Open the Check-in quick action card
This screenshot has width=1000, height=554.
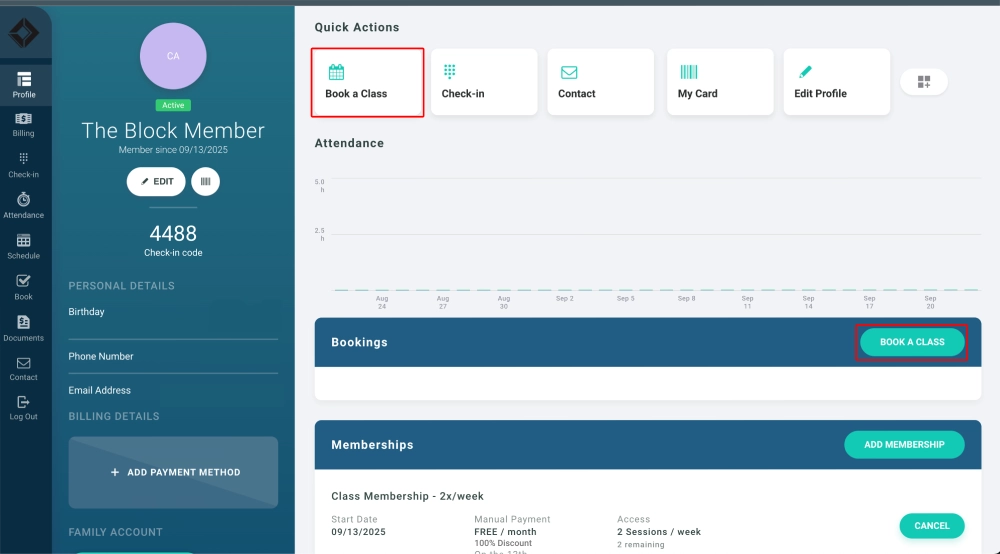point(484,83)
